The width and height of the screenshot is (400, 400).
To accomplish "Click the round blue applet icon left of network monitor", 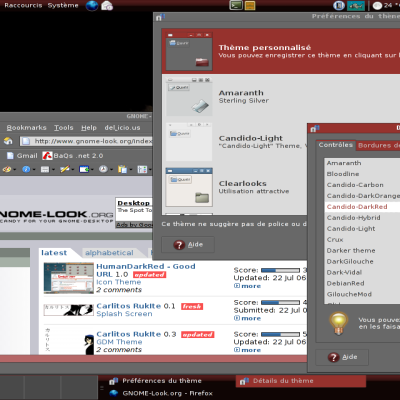I will 339,5.
